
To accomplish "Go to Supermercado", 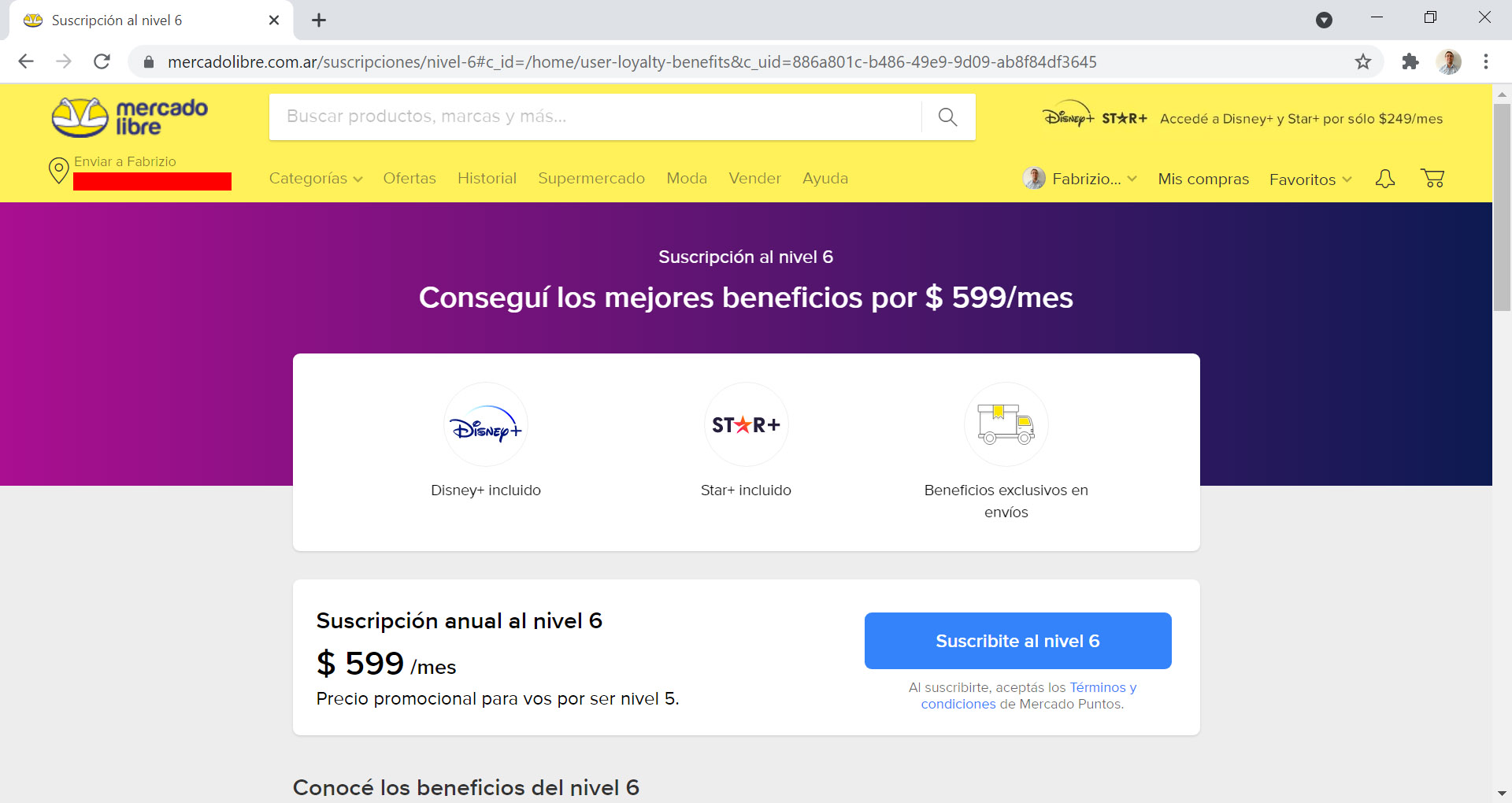I will (x=591, y=179).
